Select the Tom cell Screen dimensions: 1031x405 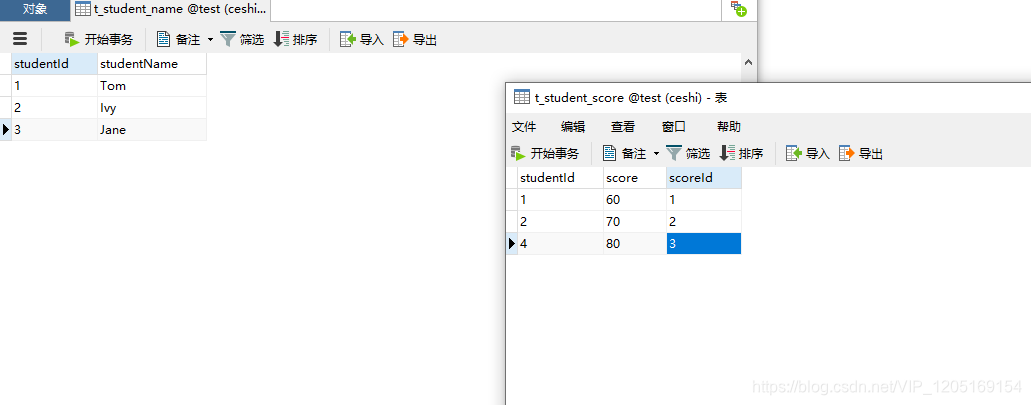tap(152, 85)
